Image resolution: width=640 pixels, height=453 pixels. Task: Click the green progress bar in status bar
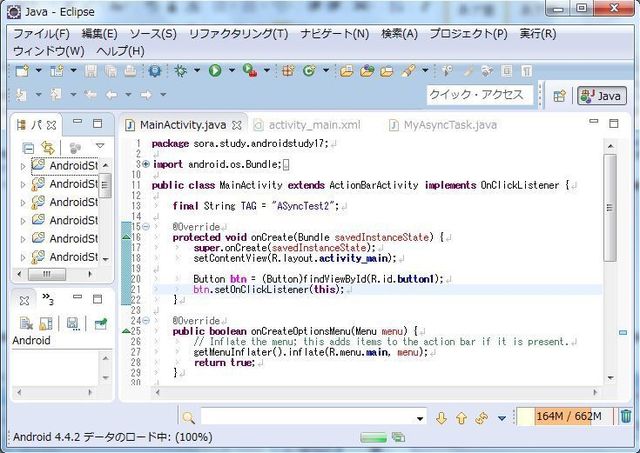click(x=373, y=438)
